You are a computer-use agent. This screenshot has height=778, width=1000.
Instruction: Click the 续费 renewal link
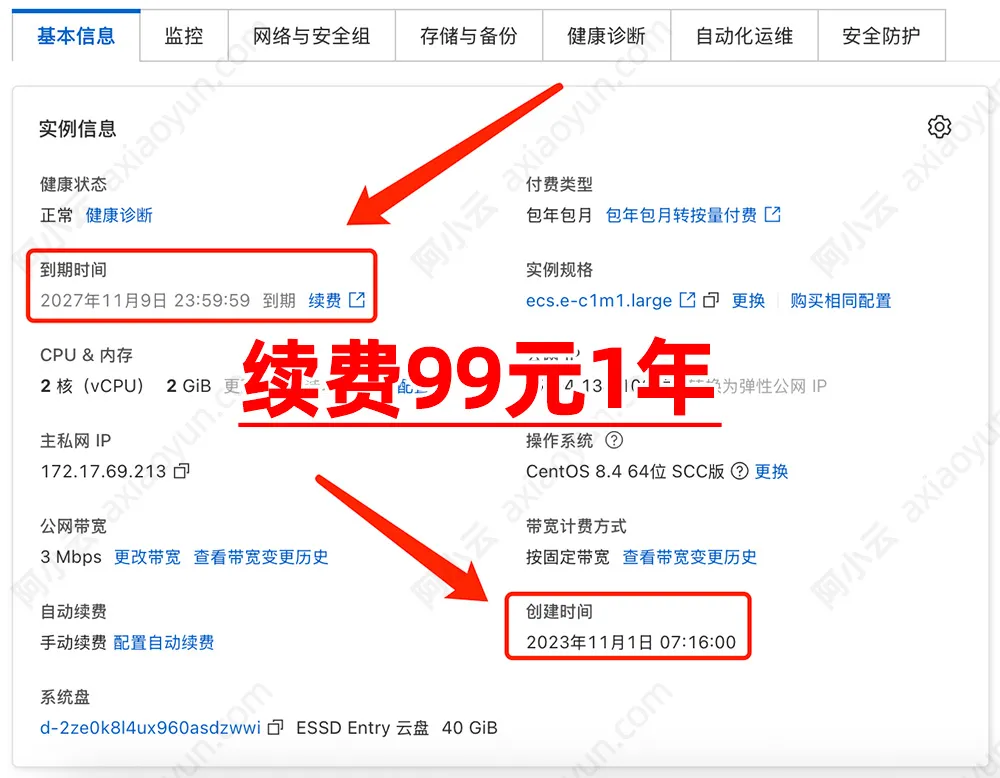coord(325,299)
